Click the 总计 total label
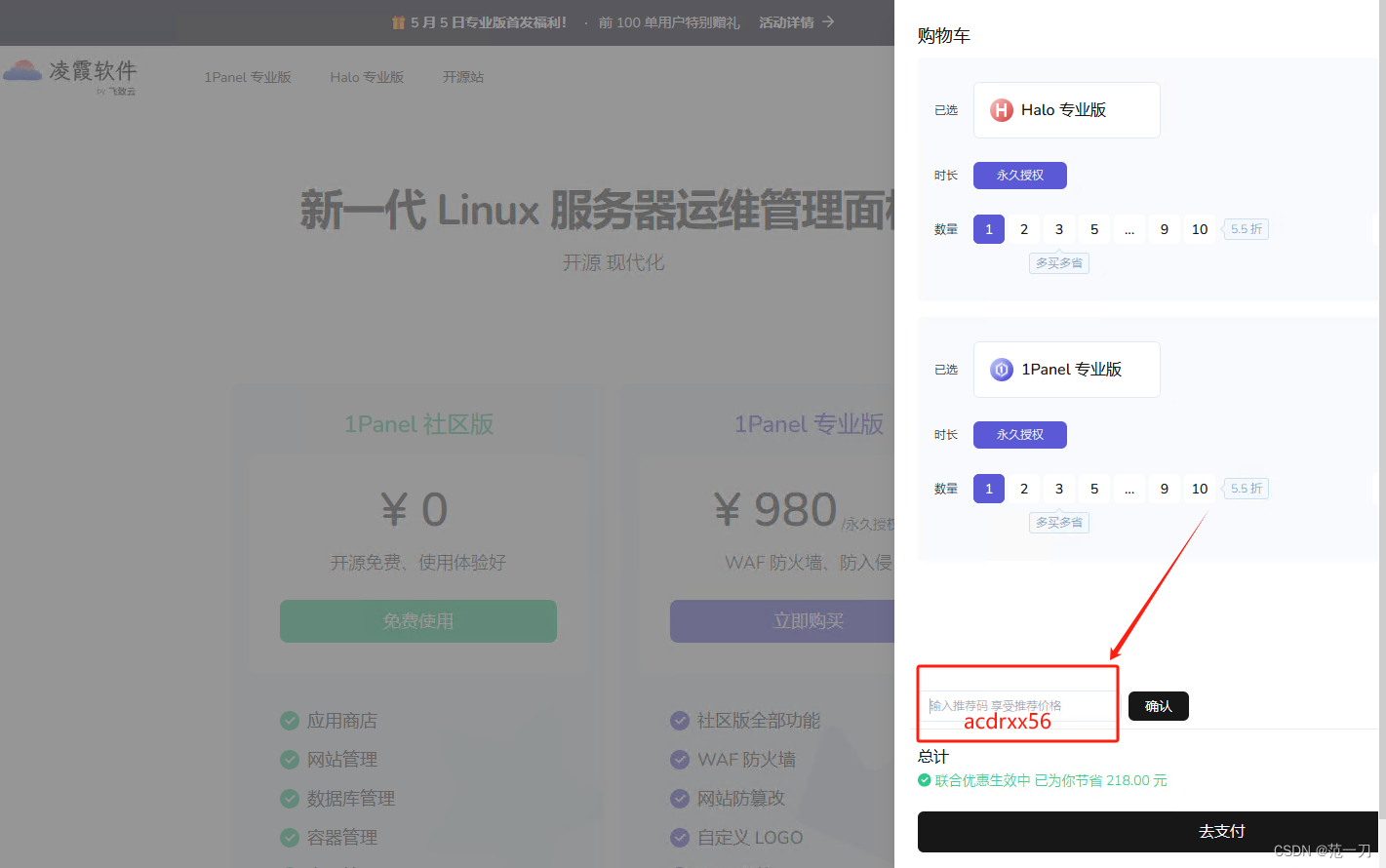 coord(933,757)
